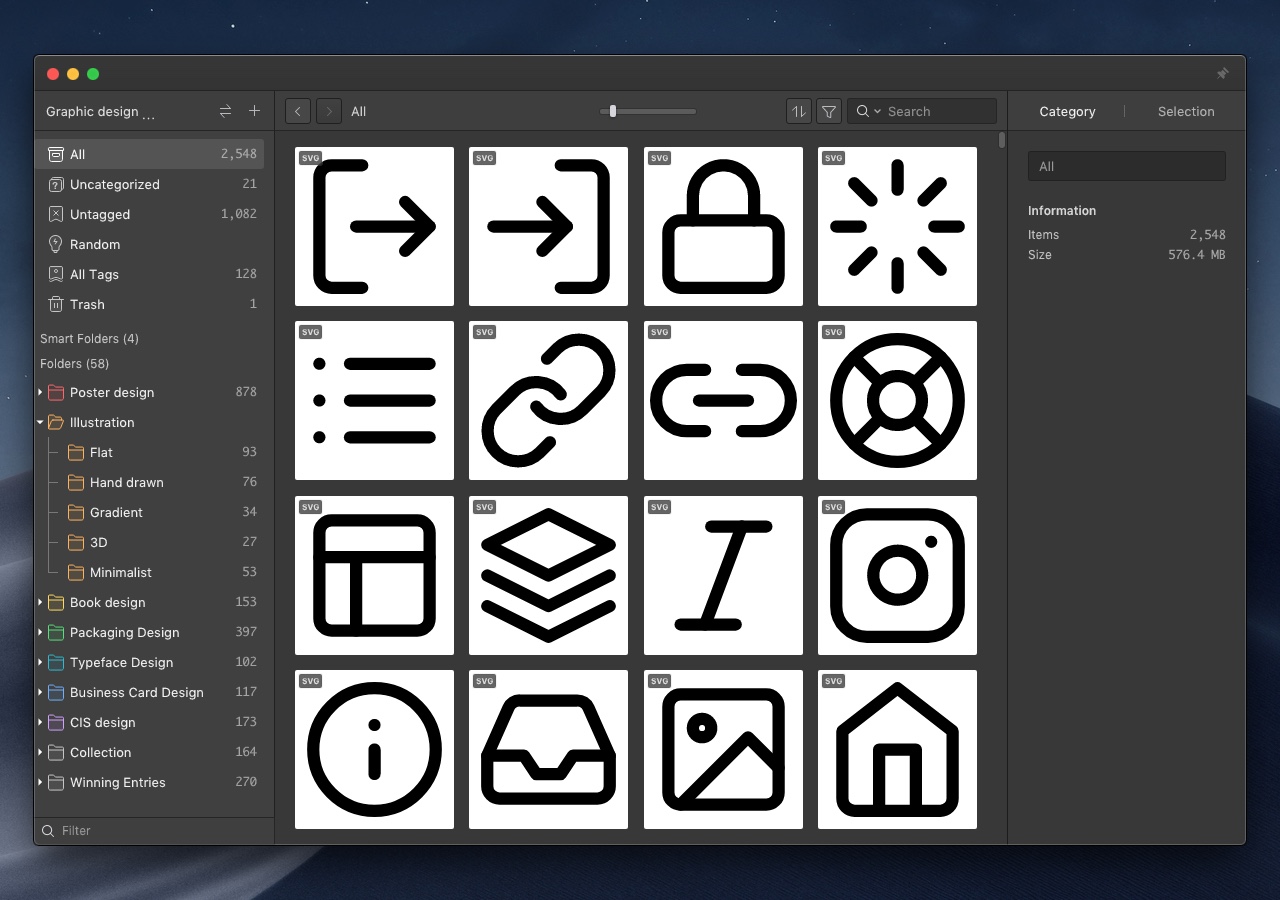Select the Instagram logo SVG thumbnail

tap(897, 575)
